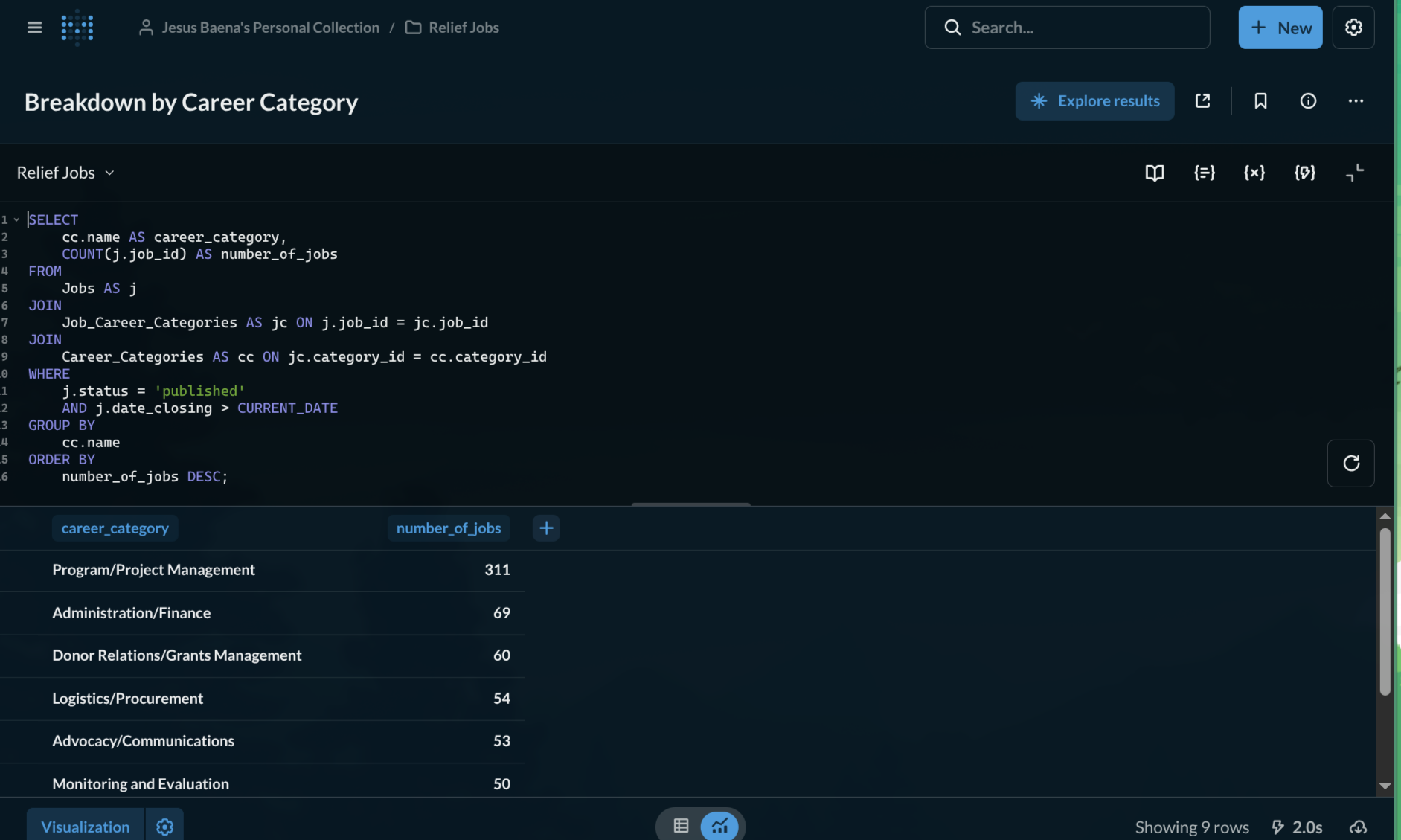Go to Relief Jobs collection breadcrumb
Image resolution: width=1401 pixels, height=840 pixels.
point(463,28)
